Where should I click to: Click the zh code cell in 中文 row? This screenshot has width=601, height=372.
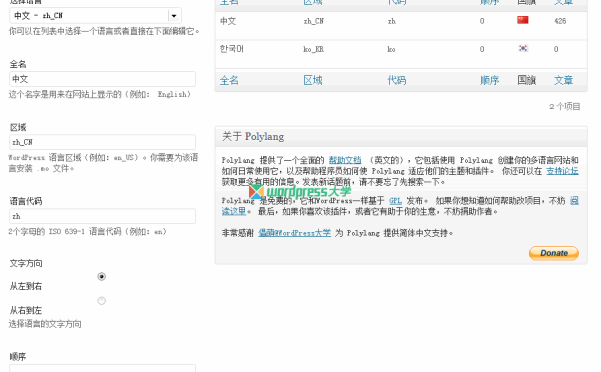click(x=391, y=21)
